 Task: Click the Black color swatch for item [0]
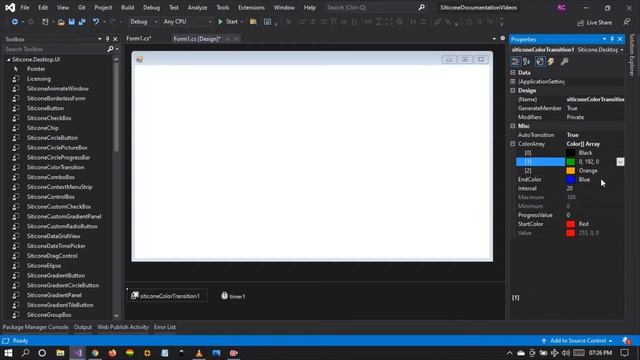click(x=571, y=153)
